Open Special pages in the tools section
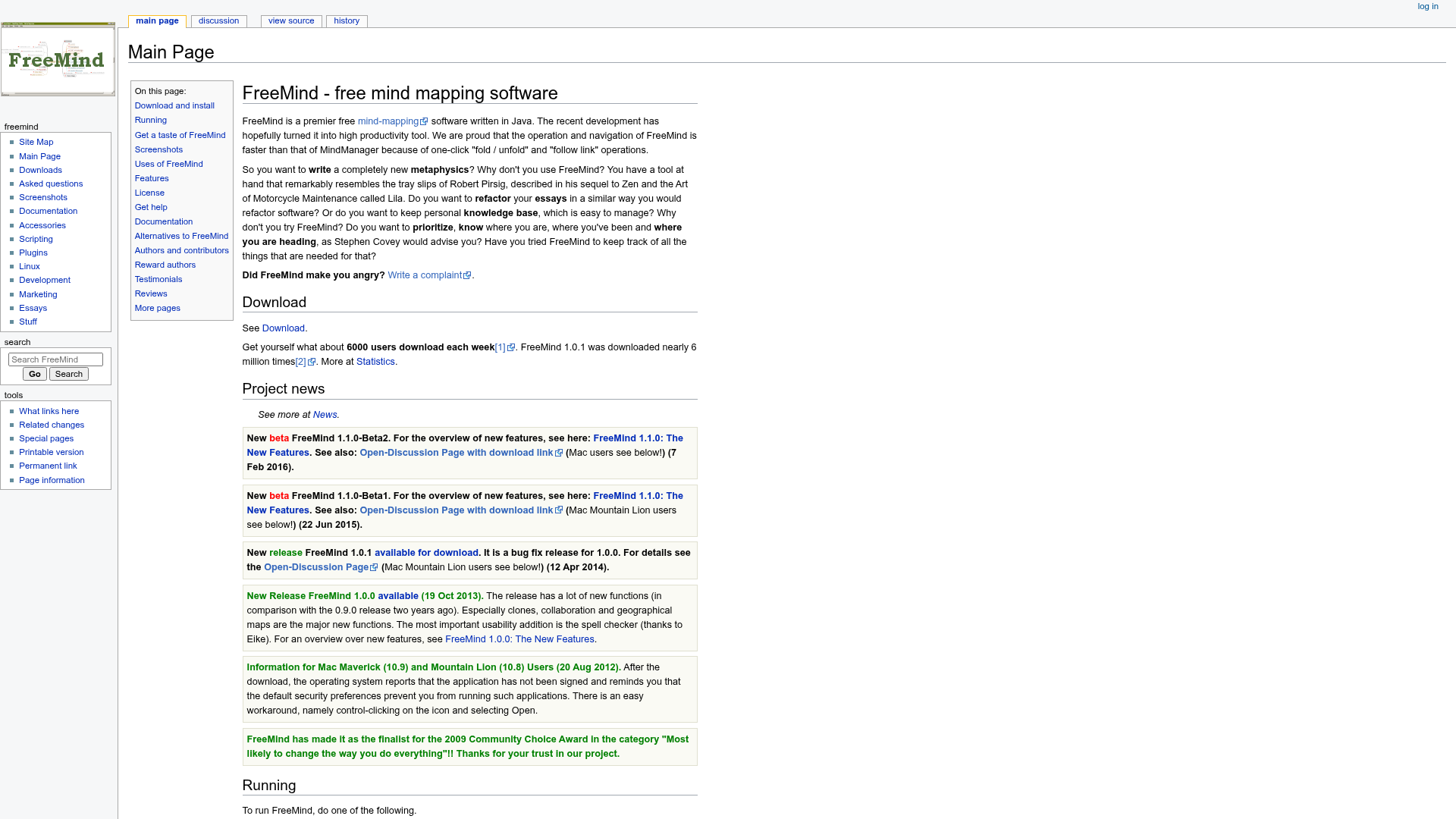 point(45,438)
